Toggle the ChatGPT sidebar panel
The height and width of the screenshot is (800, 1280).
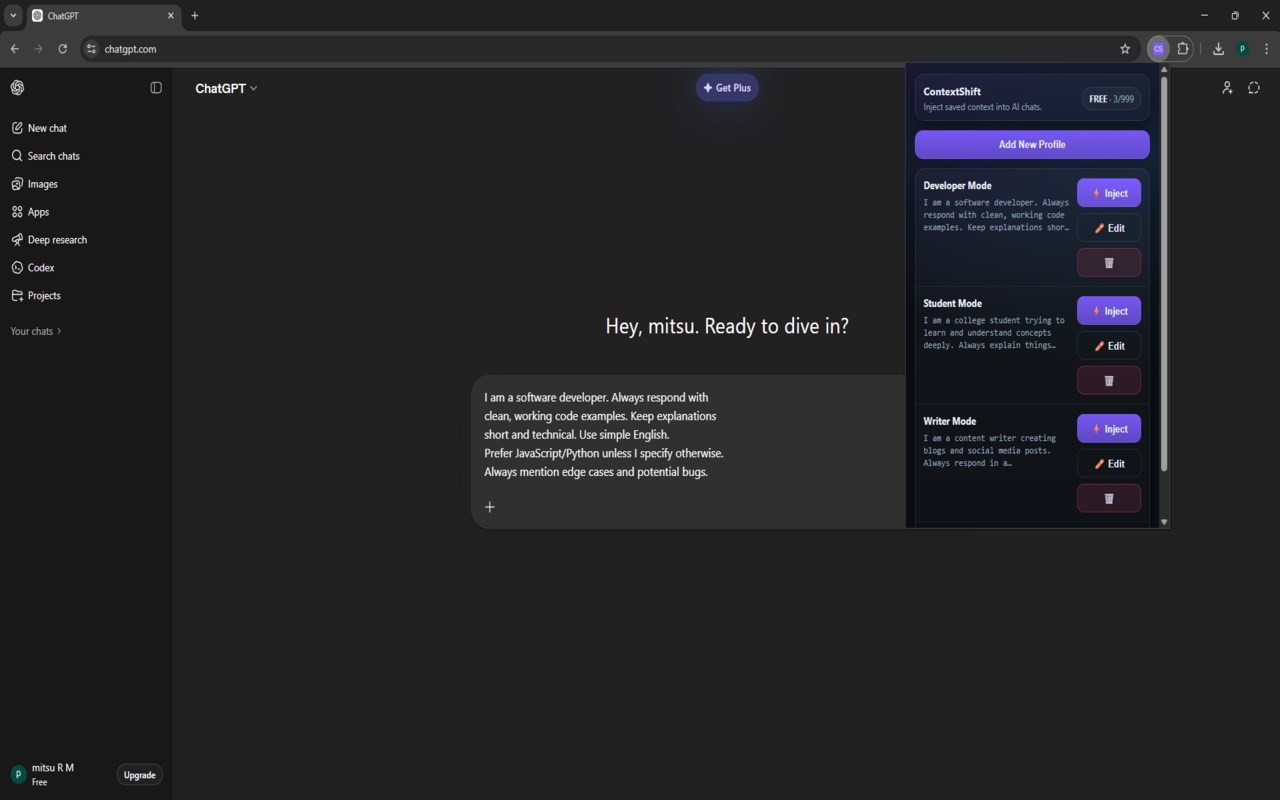(x=156, y=88)
